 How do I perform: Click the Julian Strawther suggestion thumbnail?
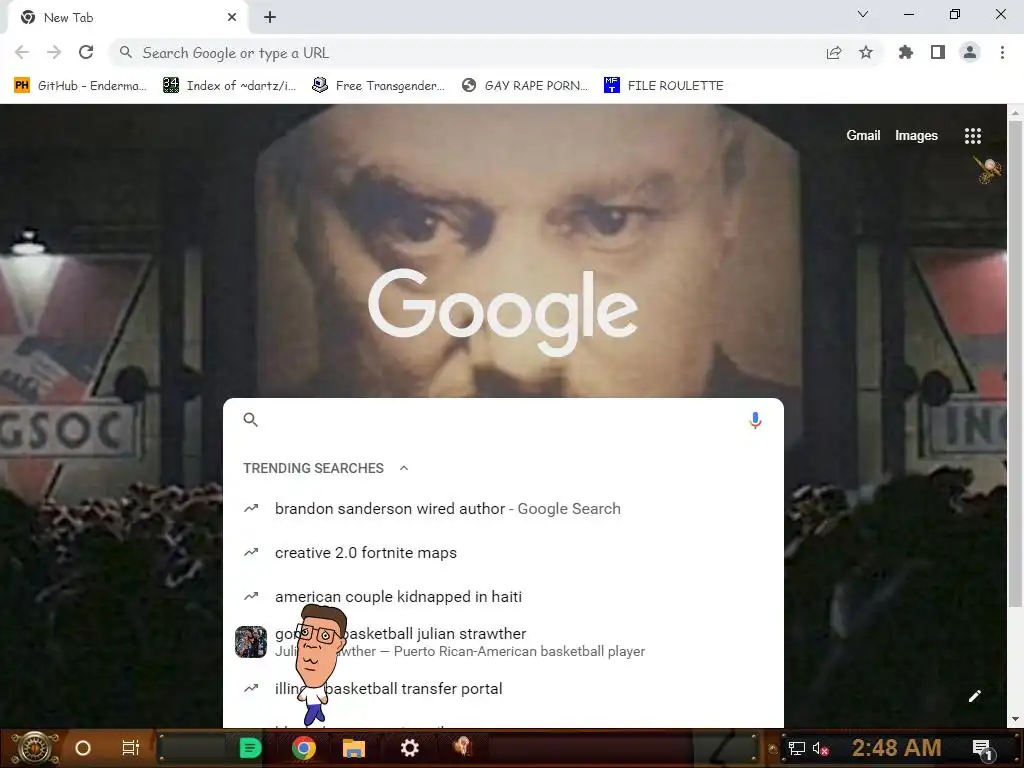pos(251,642)
